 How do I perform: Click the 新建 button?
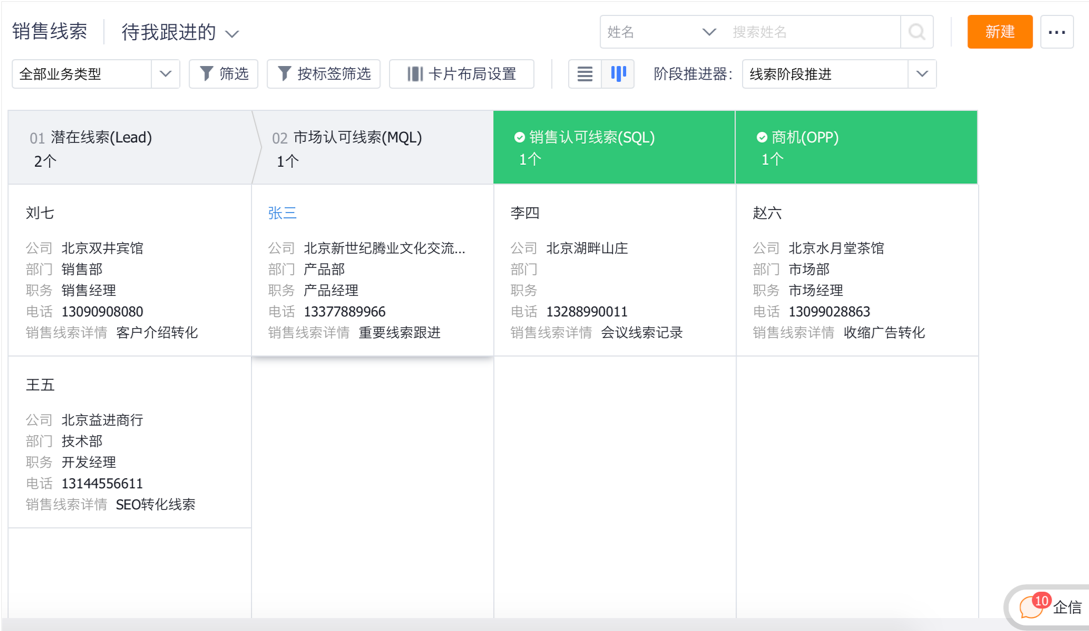pos(999,32)
